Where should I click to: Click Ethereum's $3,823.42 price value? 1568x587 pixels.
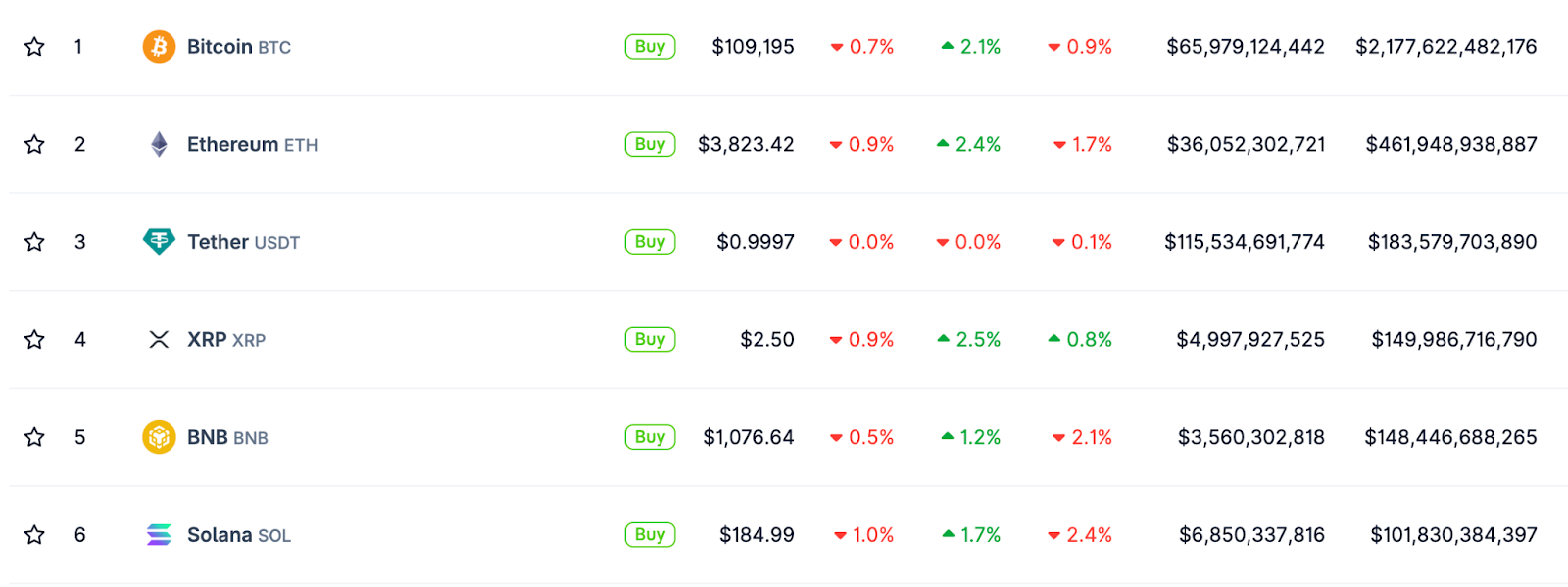(x=746, y=145)
